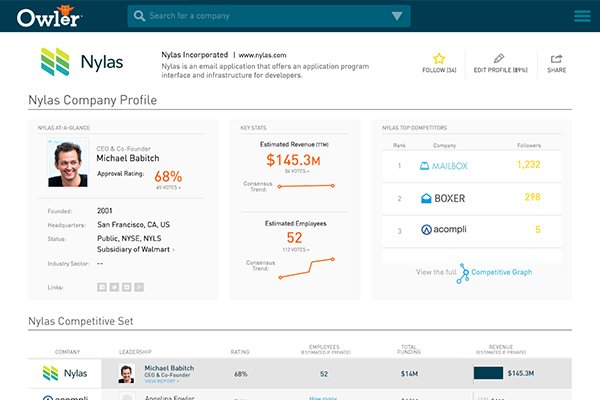600x400 pixels.
Task: Open the Facebook link icon
Action: [x=101, y=287]
